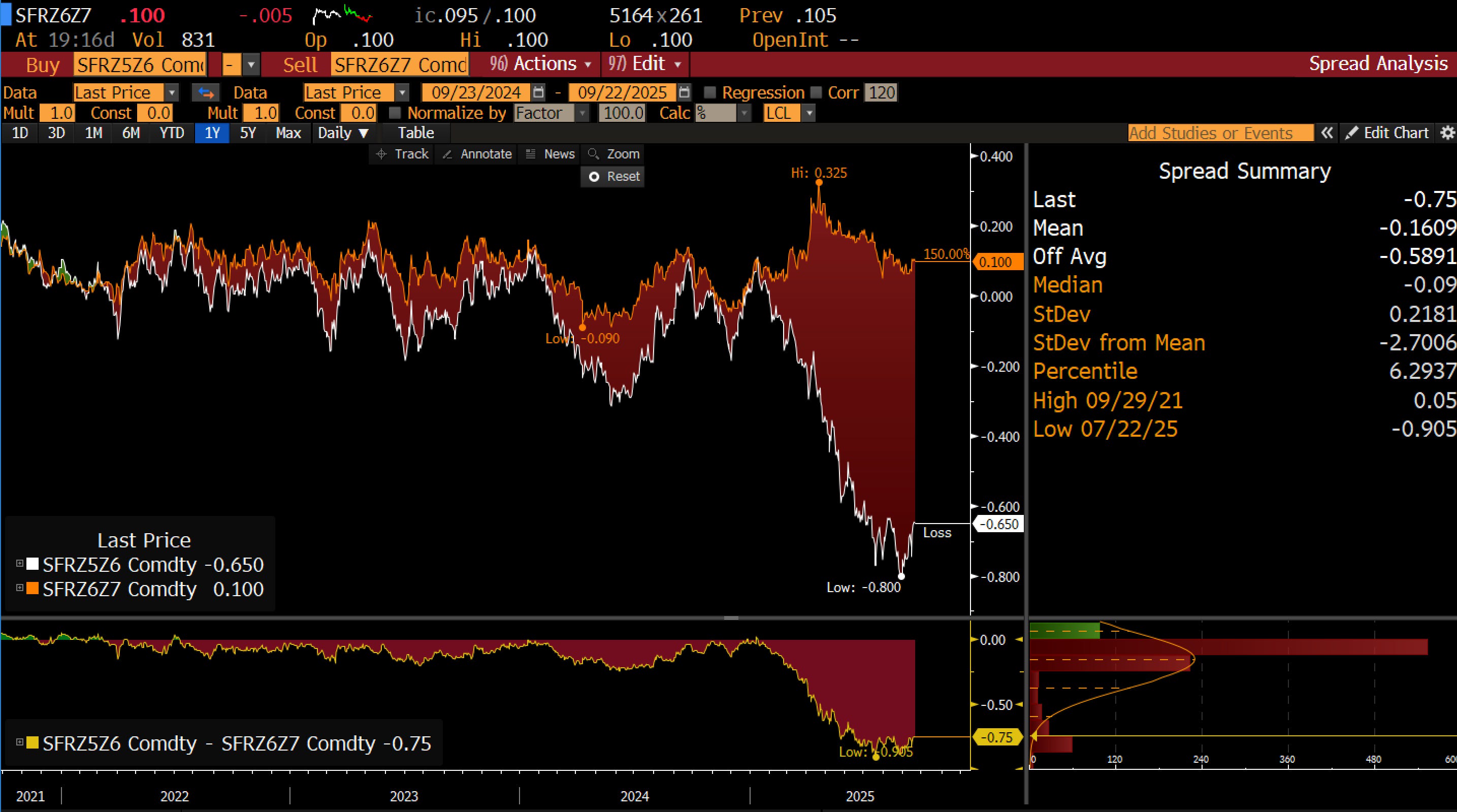Open the end date calendar picker icon
1457x812 pixels.
click(685, 92)
